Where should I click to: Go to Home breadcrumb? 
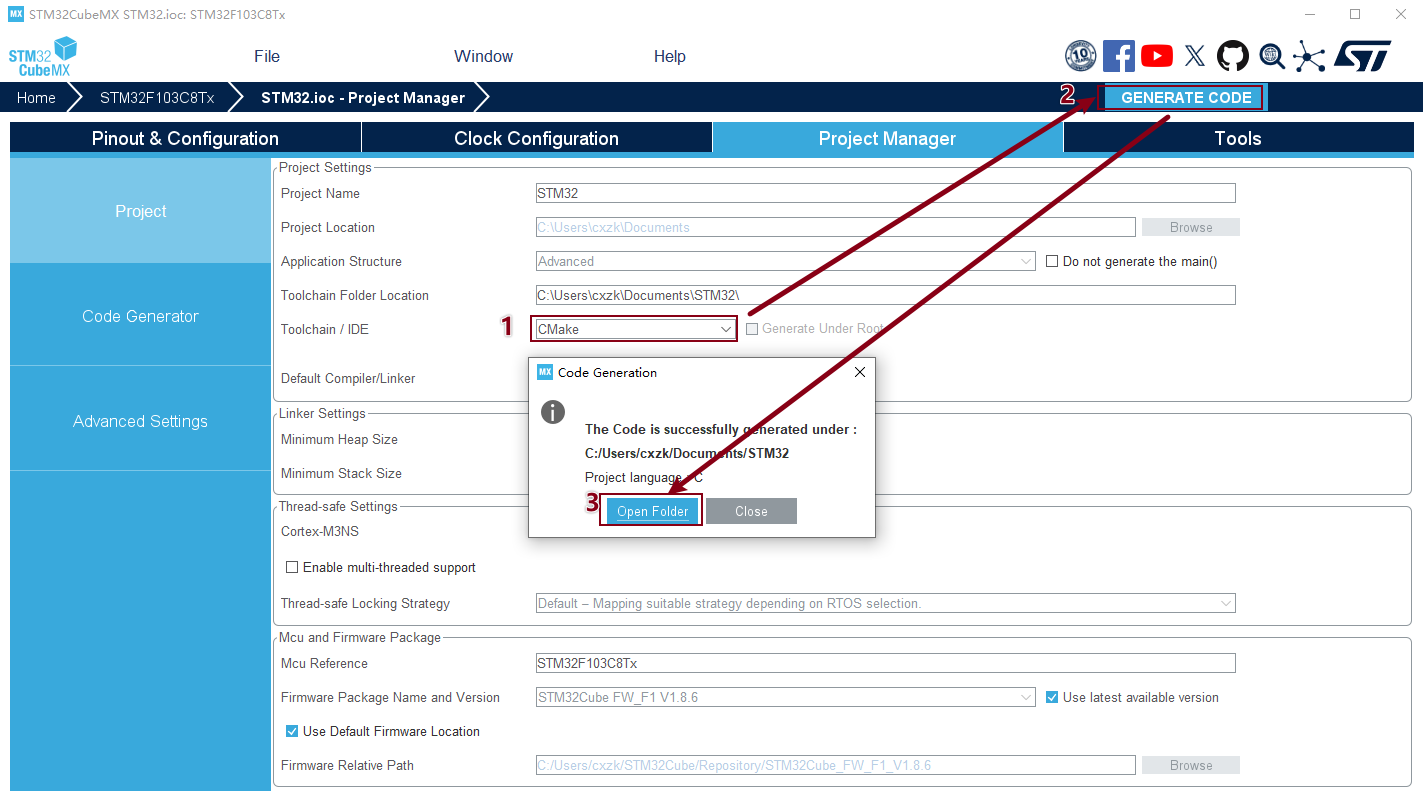36,97
